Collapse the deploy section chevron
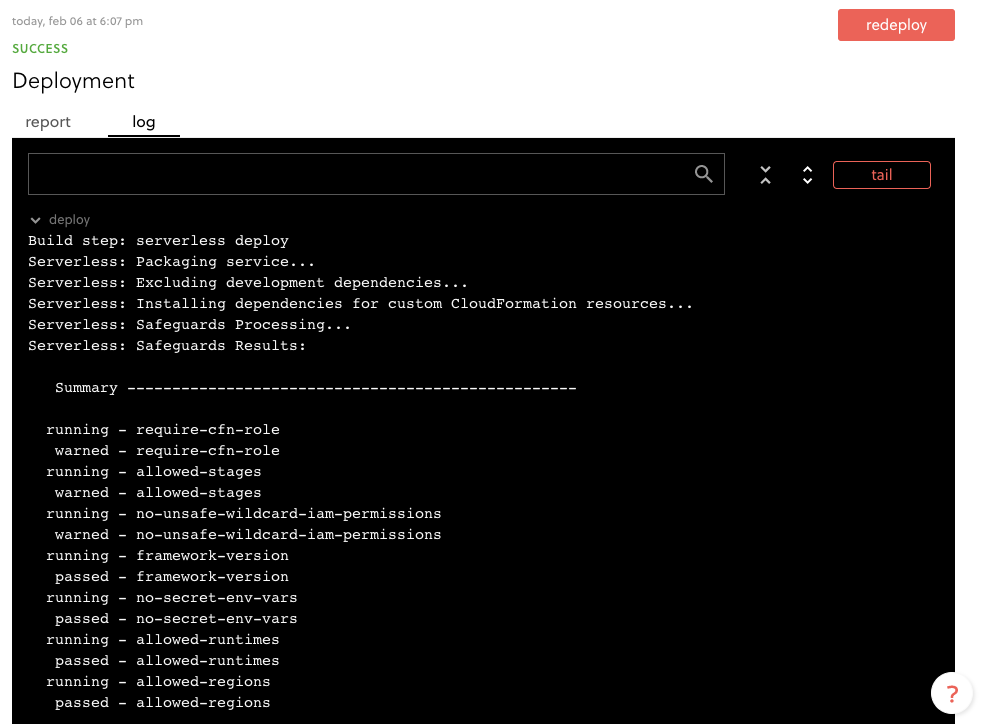Viewport: 994px width, 724px height. [36, 220]
